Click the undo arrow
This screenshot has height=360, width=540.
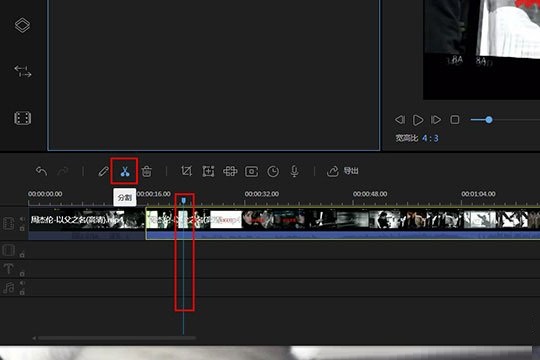coord(41,171)
